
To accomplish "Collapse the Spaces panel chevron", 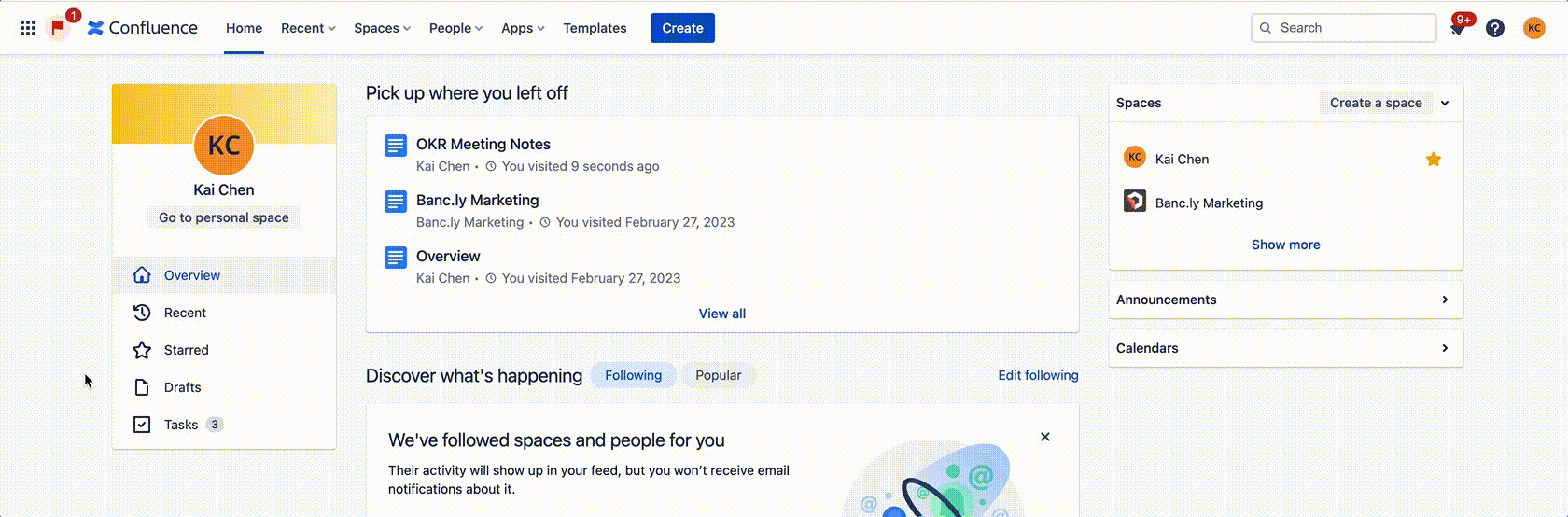I will [1445, 103].
